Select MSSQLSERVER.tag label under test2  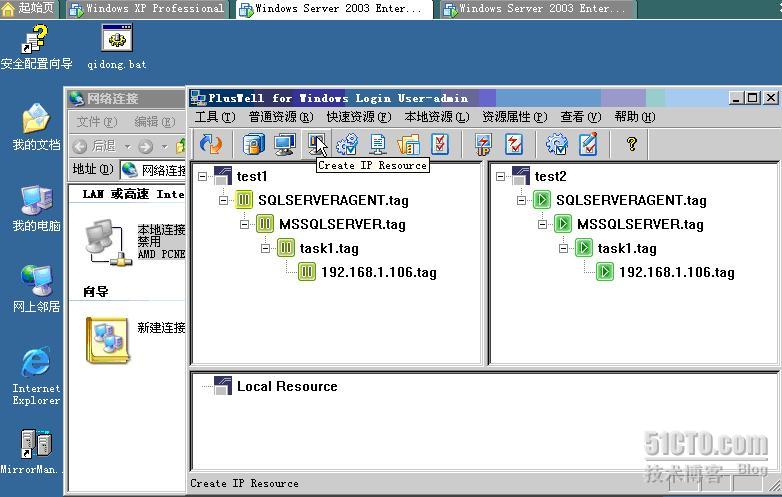[640, 224]
